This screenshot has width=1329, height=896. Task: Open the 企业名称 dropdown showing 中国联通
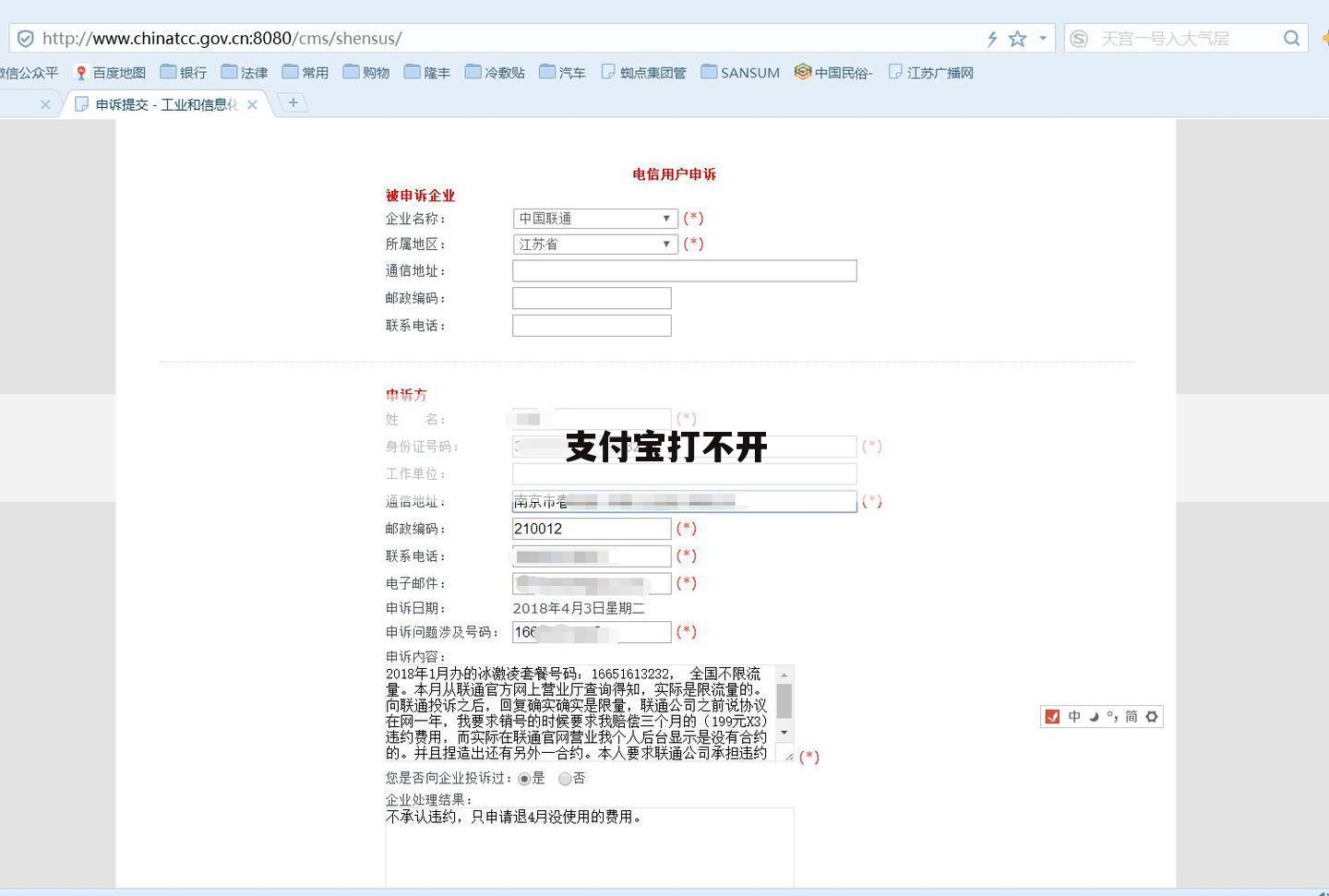point(595,219)
